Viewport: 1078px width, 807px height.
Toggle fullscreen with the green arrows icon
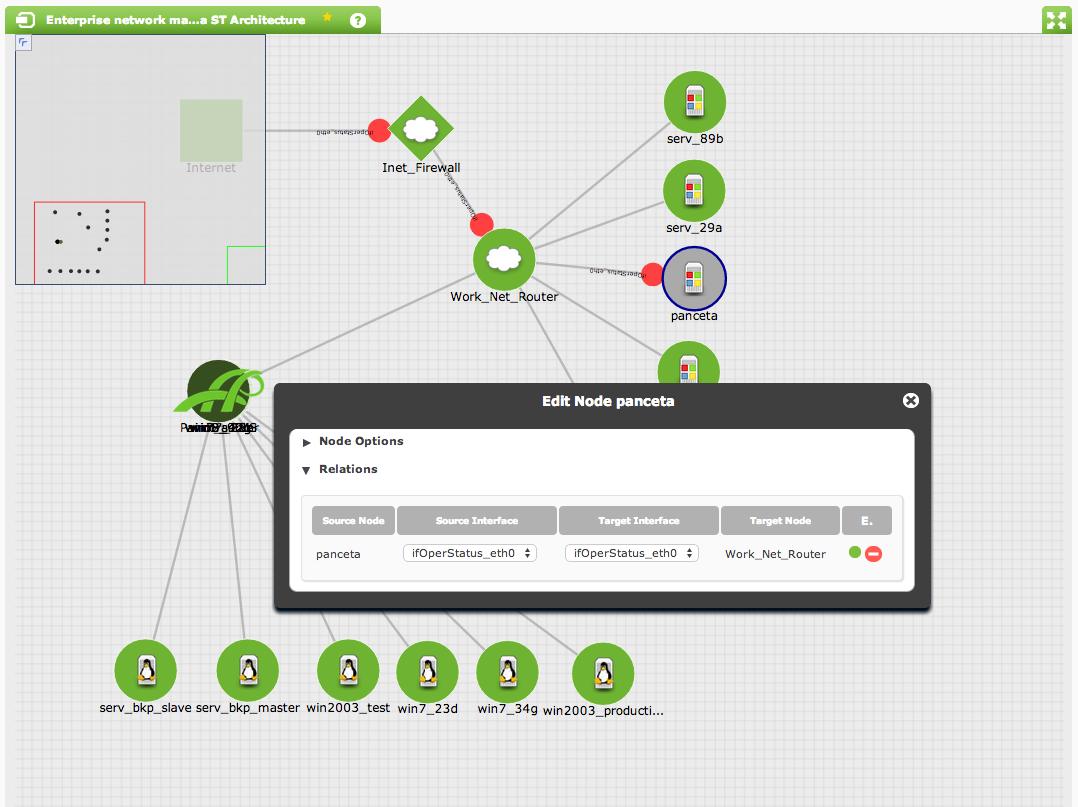pos(1056,20)
